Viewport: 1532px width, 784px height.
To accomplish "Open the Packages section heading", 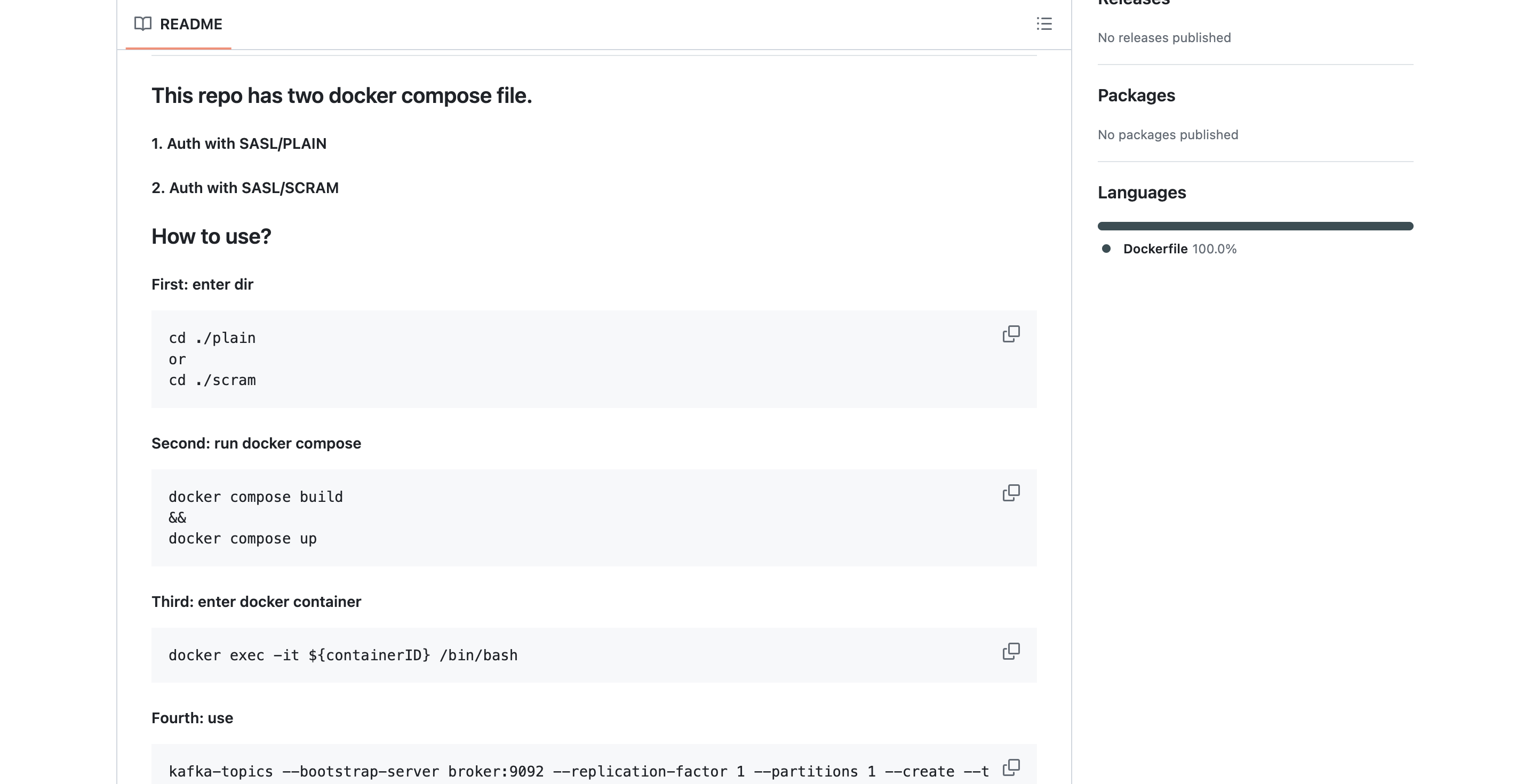I will [1136, 95].
